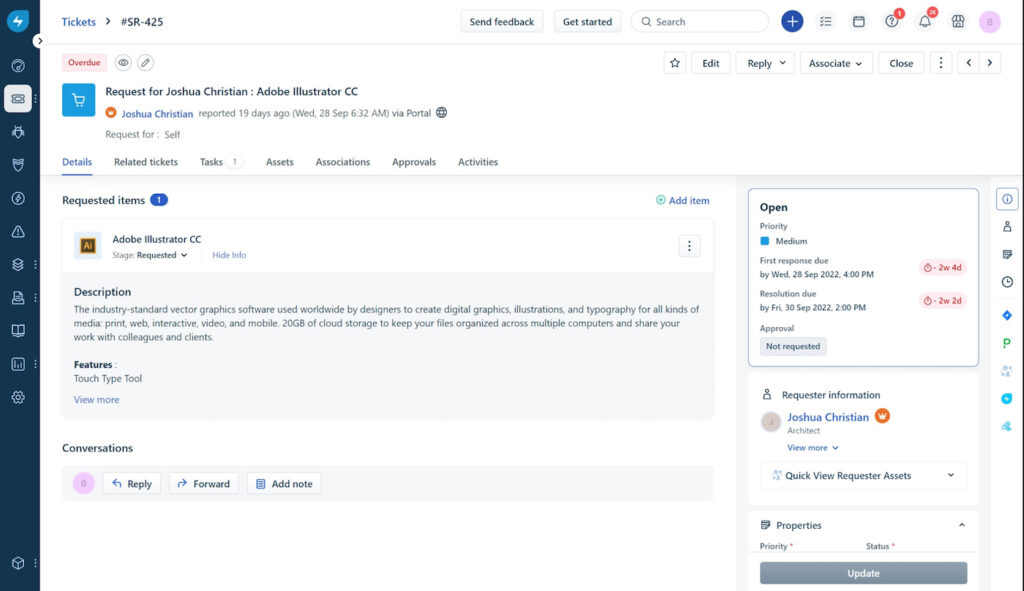Star this ticket as favorite
This screenshot has width=1024, height=591.
coord(675,63)
